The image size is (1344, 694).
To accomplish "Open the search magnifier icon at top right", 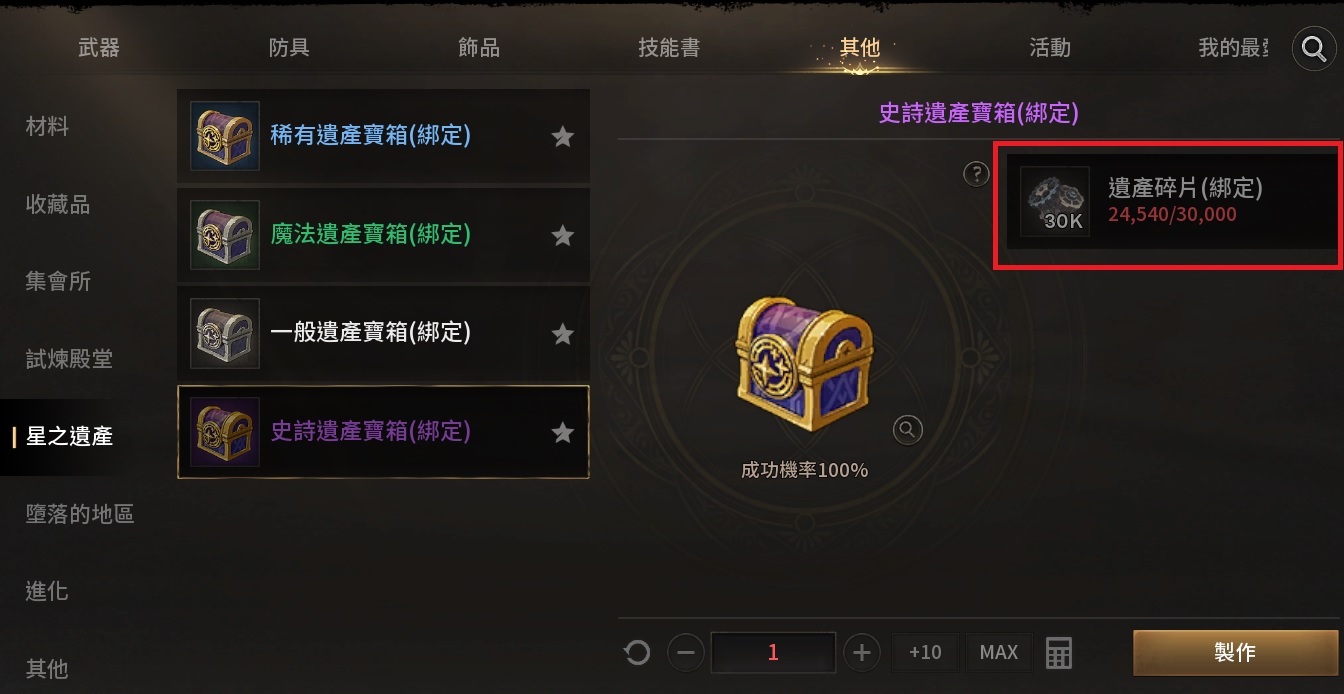I will 1313,48.
